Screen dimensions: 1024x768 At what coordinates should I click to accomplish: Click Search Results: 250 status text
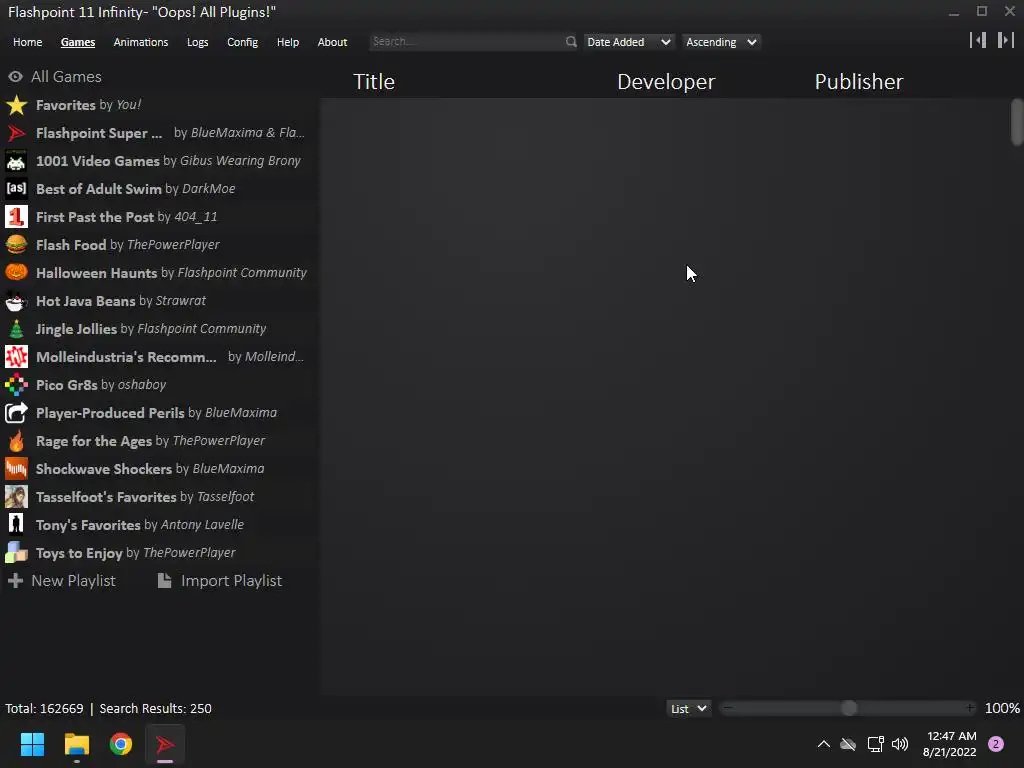155,709
